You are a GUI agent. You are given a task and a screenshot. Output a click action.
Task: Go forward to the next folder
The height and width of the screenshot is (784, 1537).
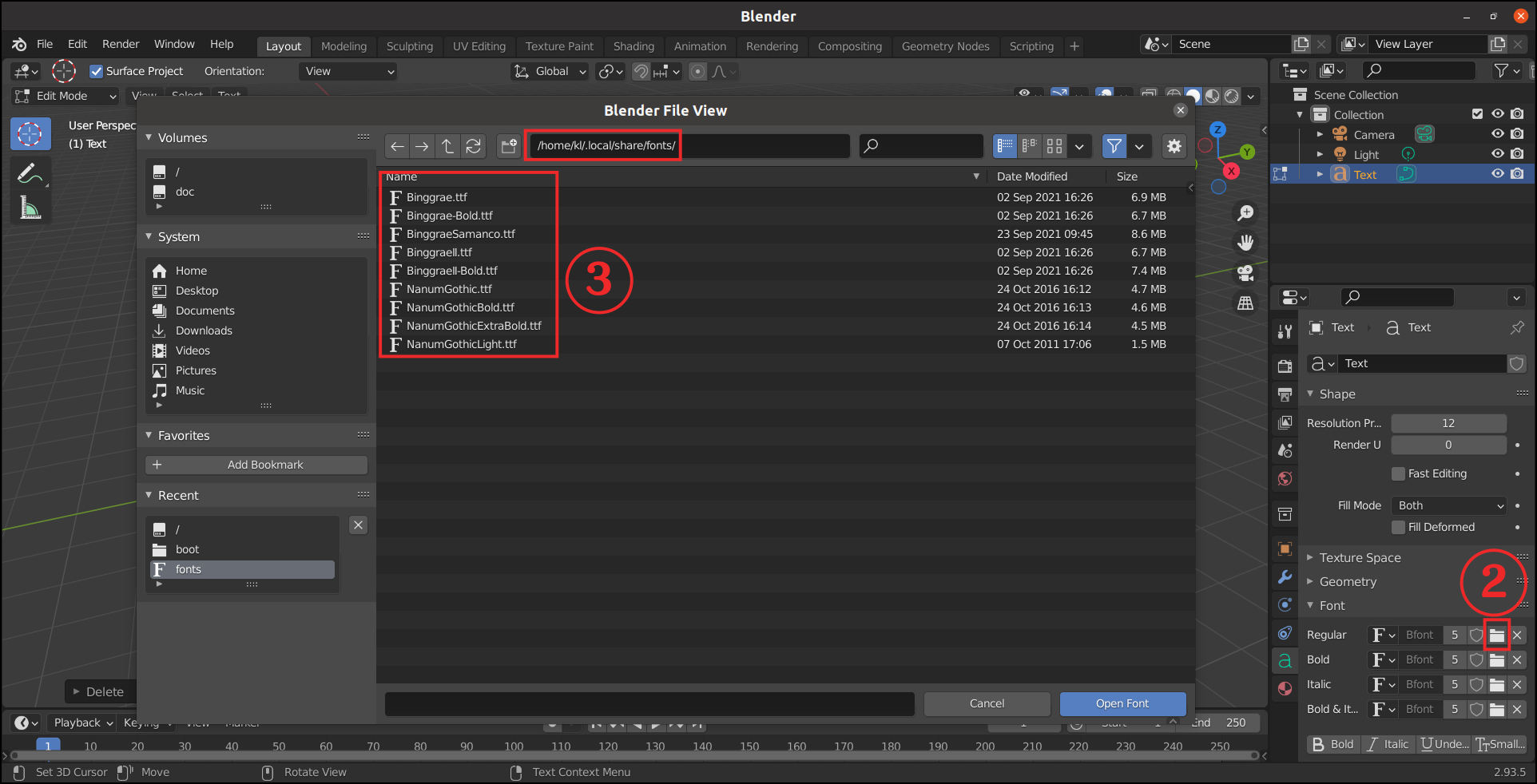(x=422, y=146)
